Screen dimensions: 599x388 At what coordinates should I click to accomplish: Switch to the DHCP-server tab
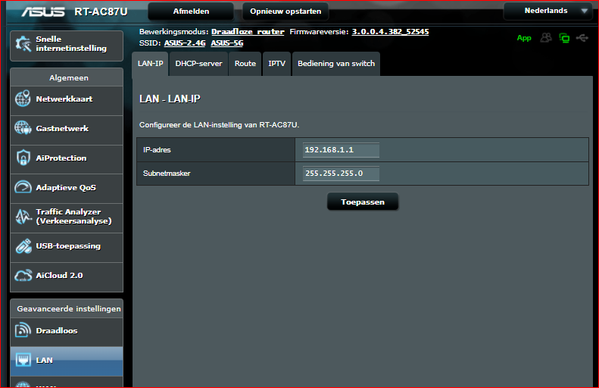point(198,64)
